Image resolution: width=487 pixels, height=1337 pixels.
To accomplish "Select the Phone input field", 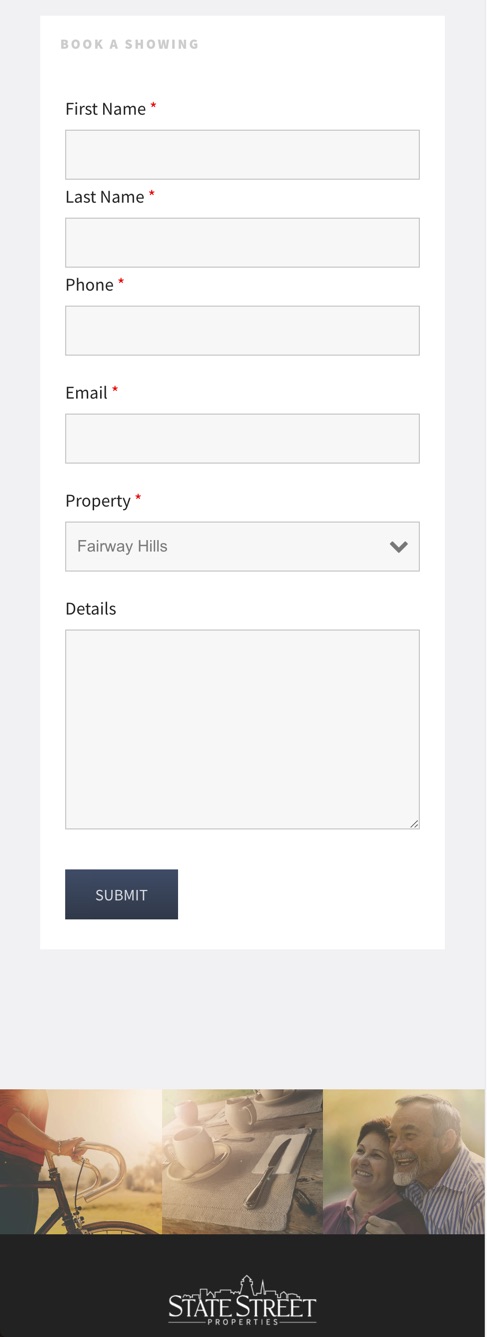I will tap(242, 331).
